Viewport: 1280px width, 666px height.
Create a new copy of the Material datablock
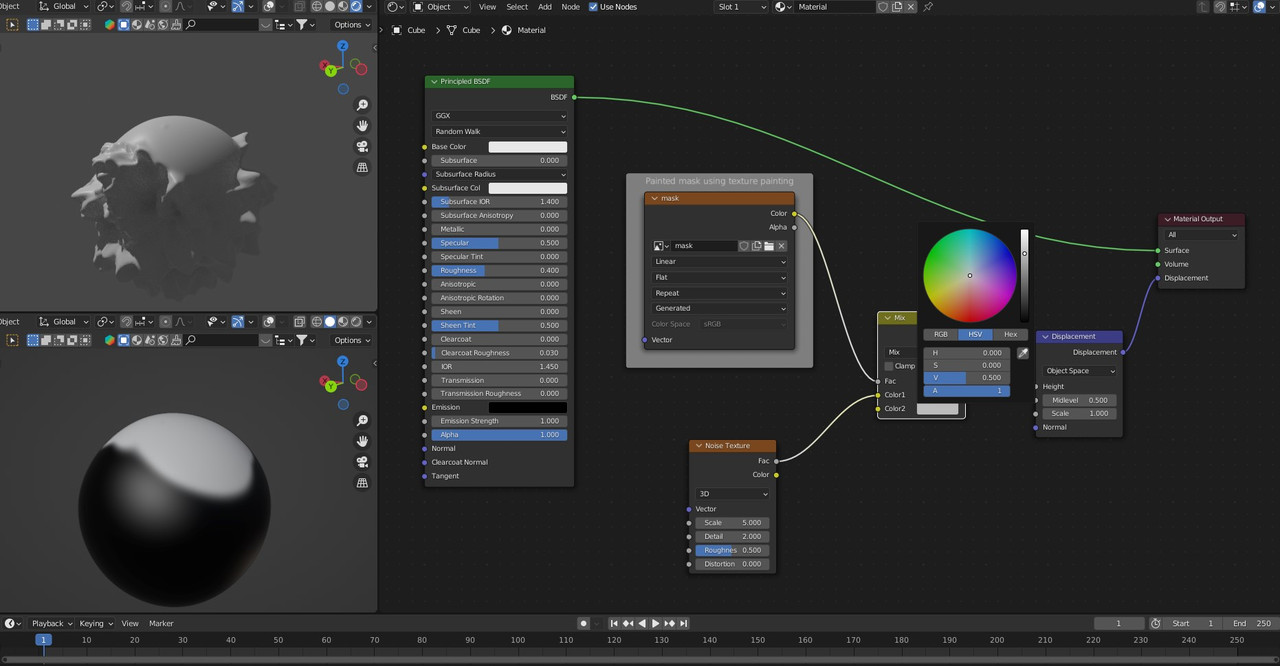pos(897,7)
